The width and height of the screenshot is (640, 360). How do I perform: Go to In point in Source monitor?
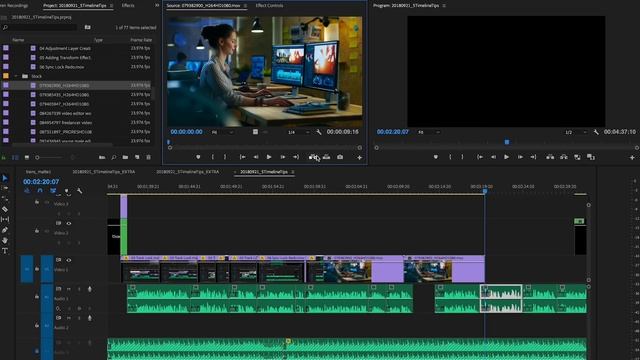click(x=242, y=157)
